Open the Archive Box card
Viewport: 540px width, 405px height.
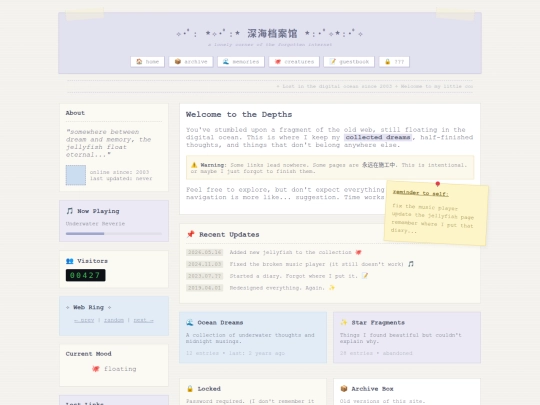tap(407, 392)
